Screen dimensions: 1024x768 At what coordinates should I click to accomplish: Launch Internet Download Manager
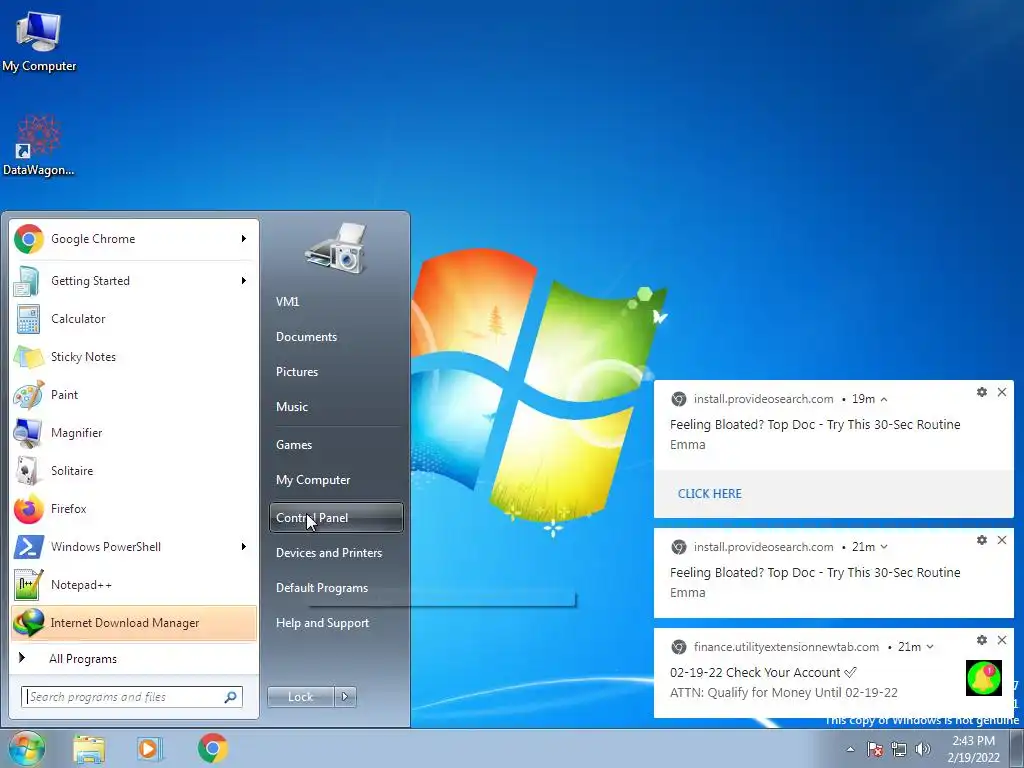[134, 622]
